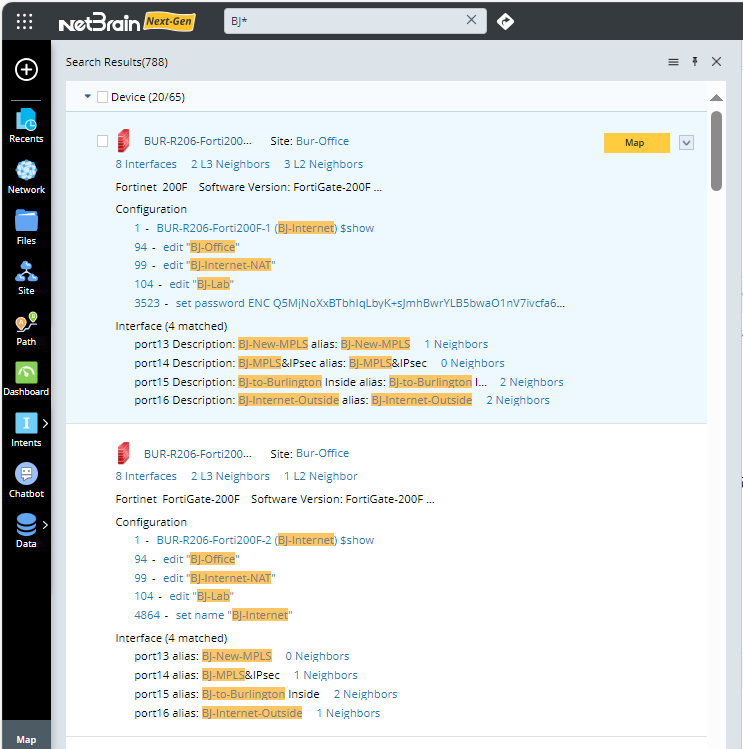The height and width of the screenshot is (749, 743).
Task: Open first device's line 94 edit BJ-Office
Action: (x=201, y=247)
